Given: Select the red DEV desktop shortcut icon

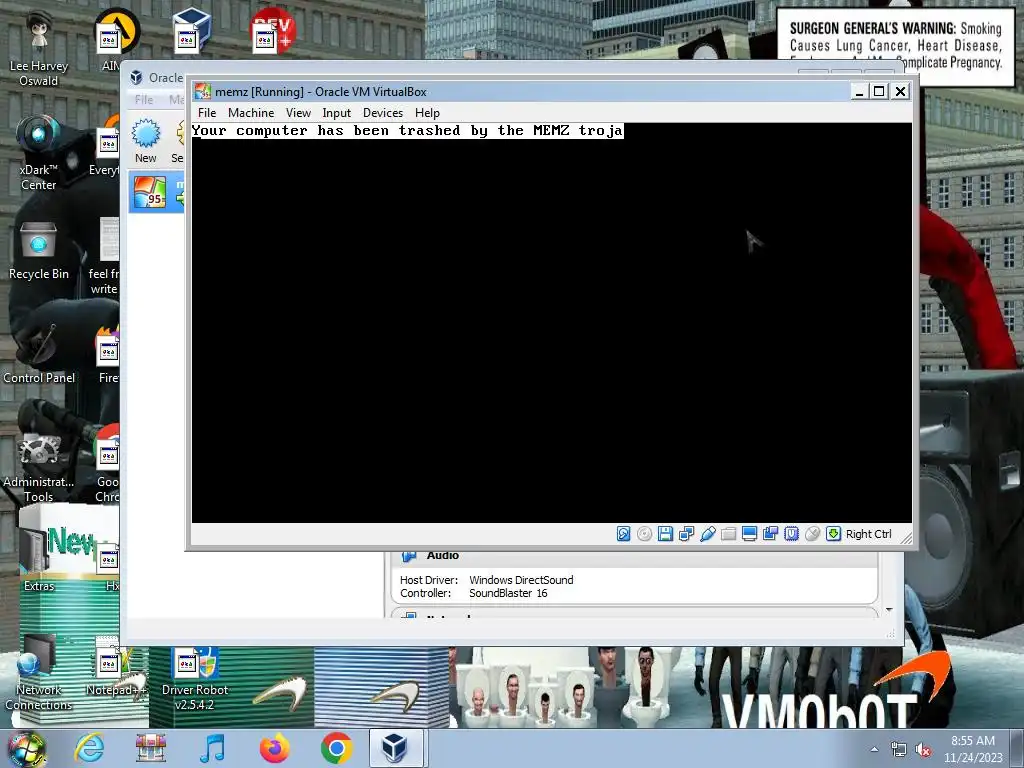Looking at the screenshot, I should click(273, 31).
